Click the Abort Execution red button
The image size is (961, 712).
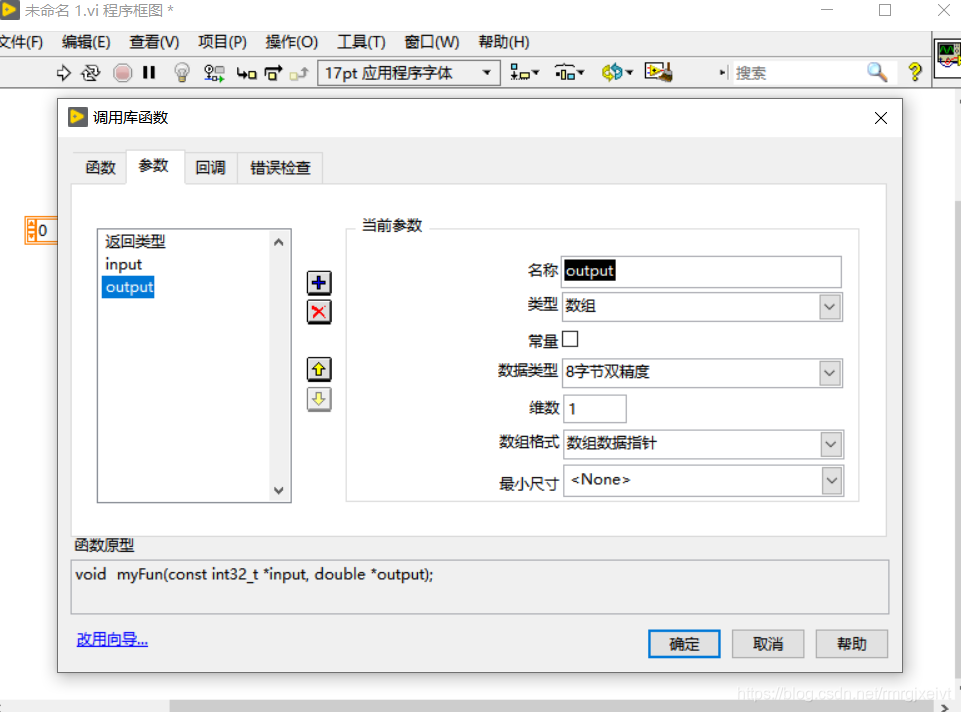coord(122,73)
